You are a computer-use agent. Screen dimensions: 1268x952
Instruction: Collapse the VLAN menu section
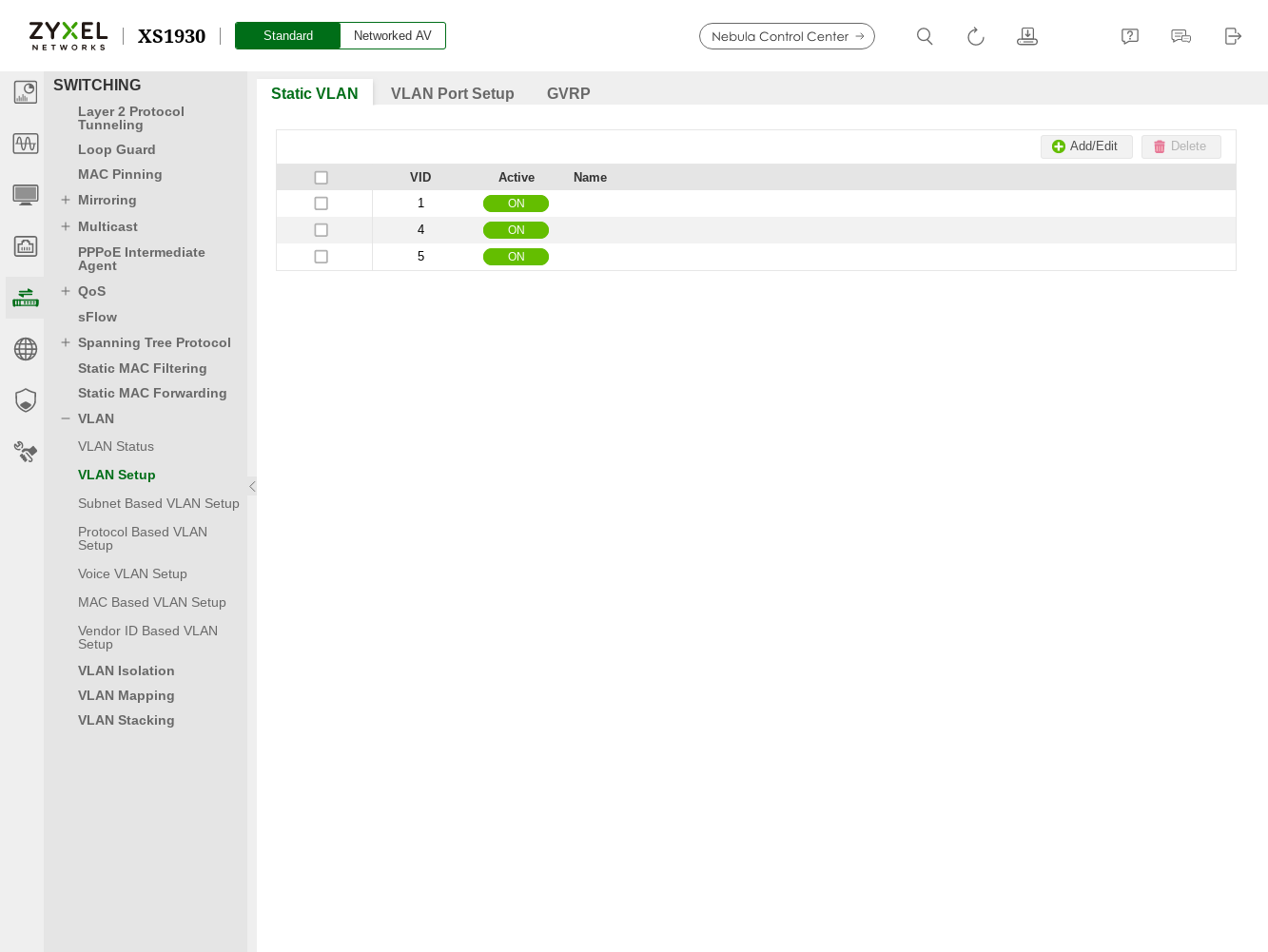[65, 418]
